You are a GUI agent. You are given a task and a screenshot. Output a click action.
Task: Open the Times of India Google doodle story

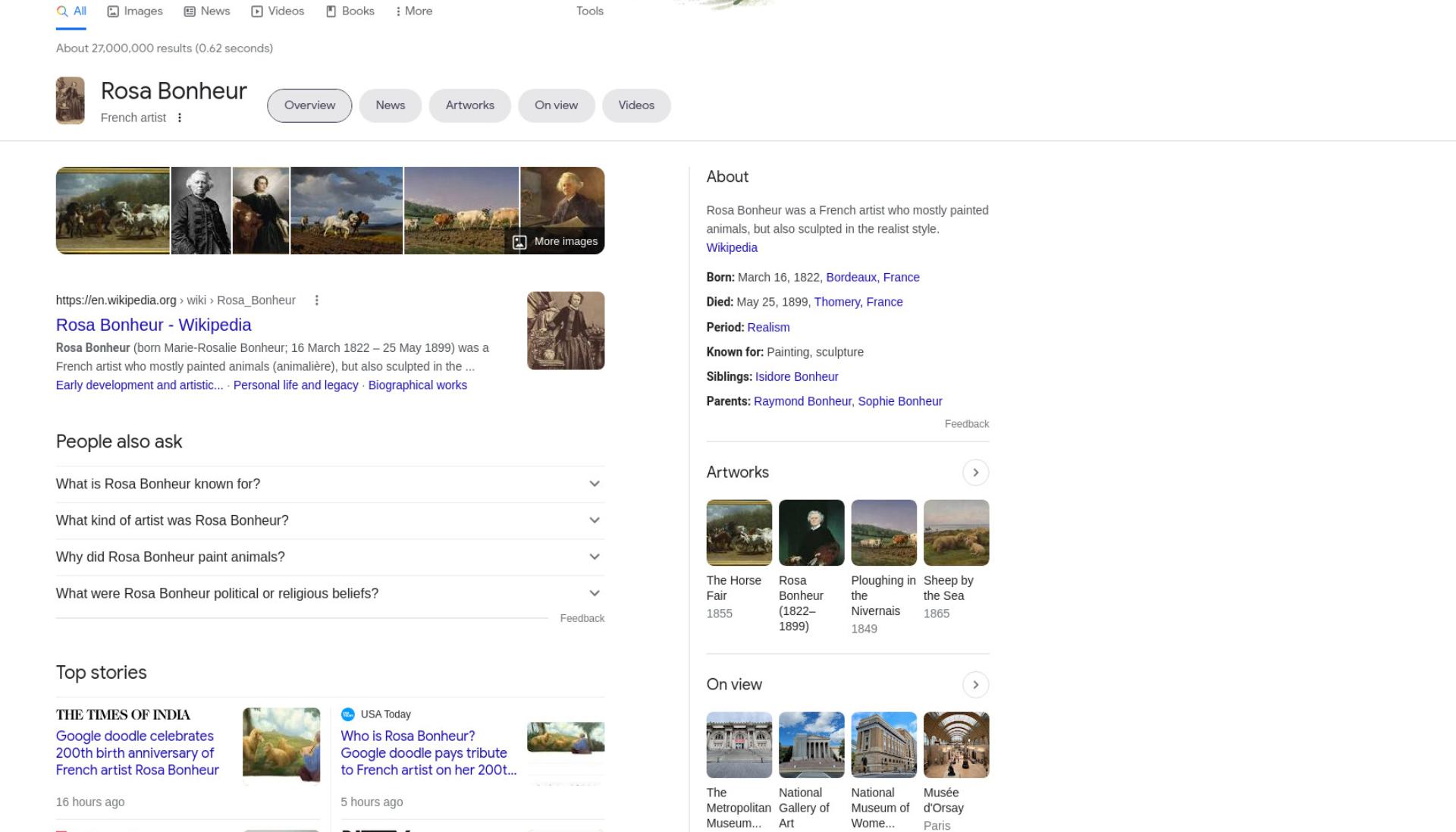pos(137,753)
